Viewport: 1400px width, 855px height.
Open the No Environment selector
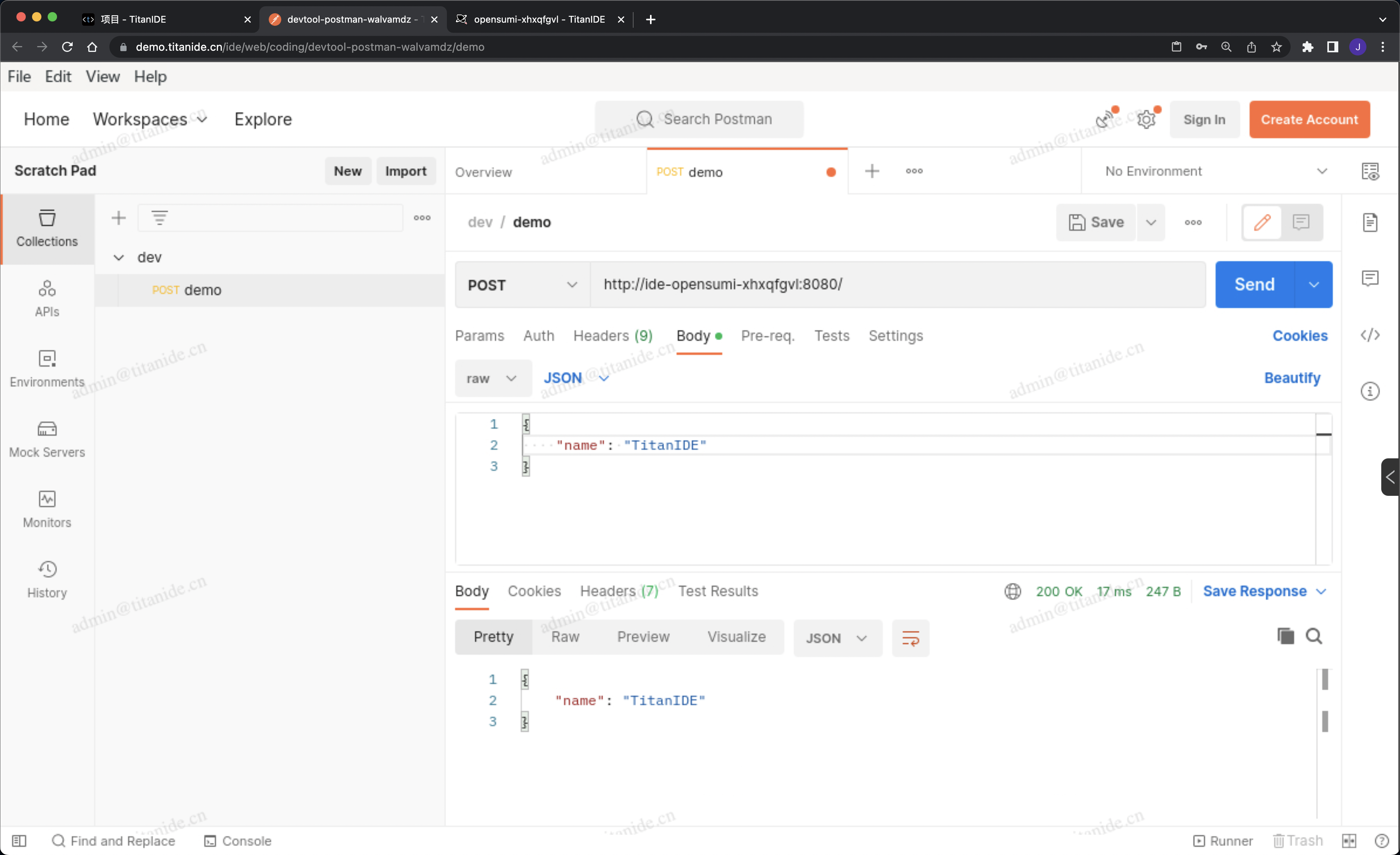tap(1216, 171)
